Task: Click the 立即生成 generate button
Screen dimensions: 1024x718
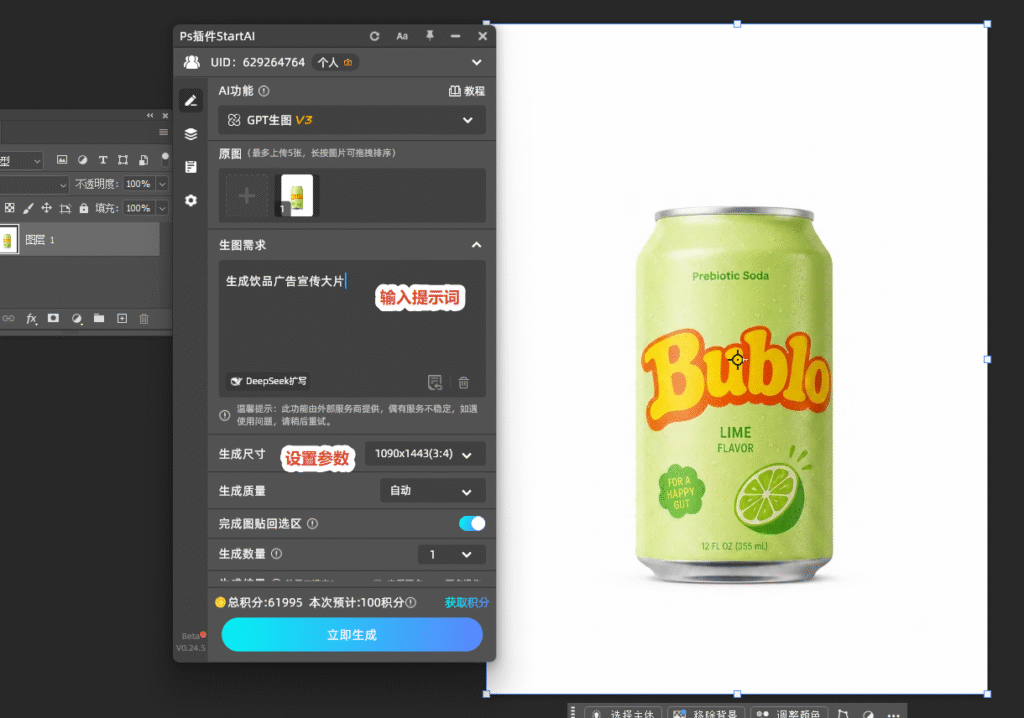Action: pos(352,634)
